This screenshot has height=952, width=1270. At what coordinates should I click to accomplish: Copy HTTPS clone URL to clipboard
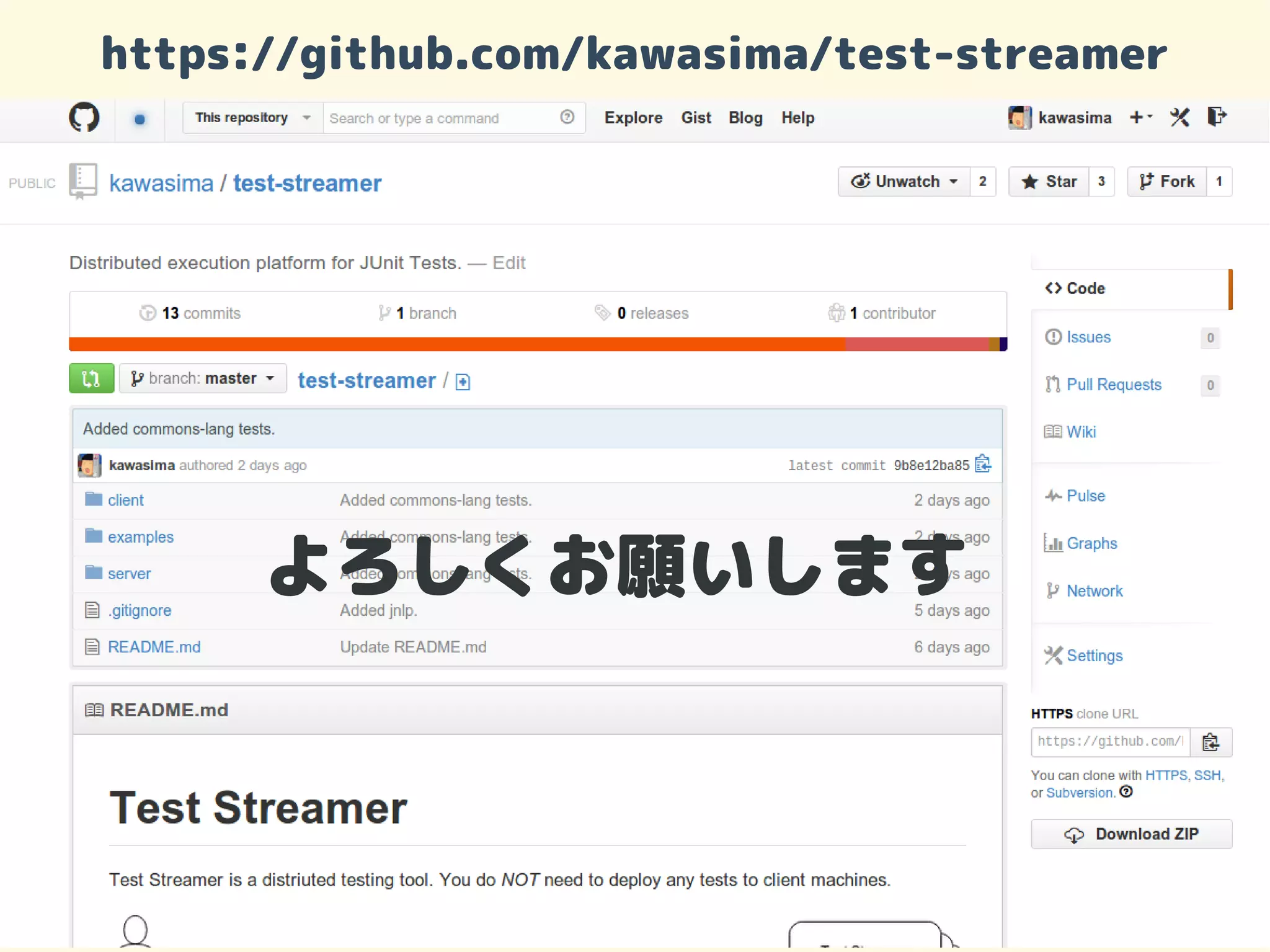[x=1210, y=742]
